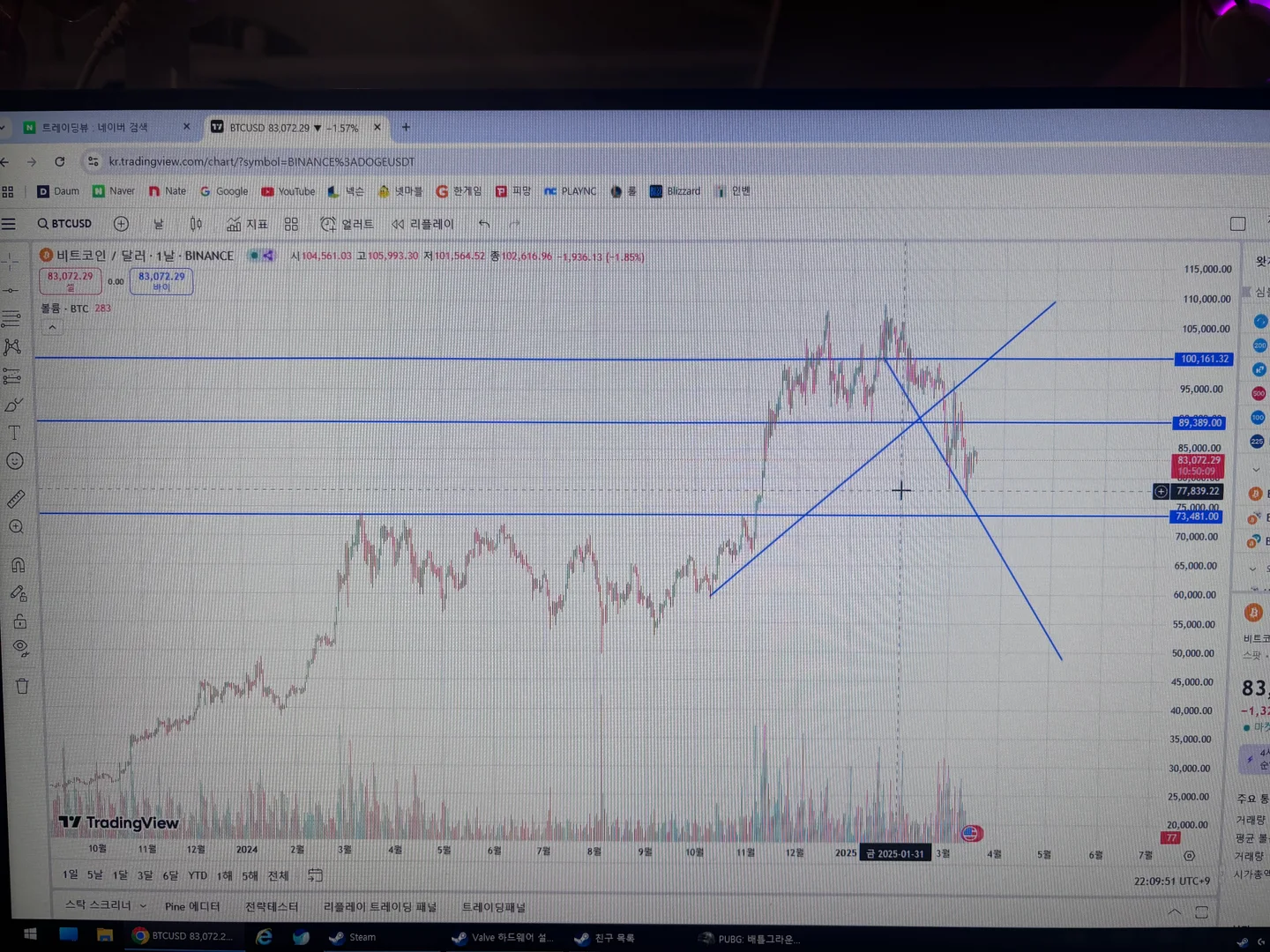Viewport: 1270px width, 952px height.
Task: Toggle lock all drawings
Action: point(19,621)
